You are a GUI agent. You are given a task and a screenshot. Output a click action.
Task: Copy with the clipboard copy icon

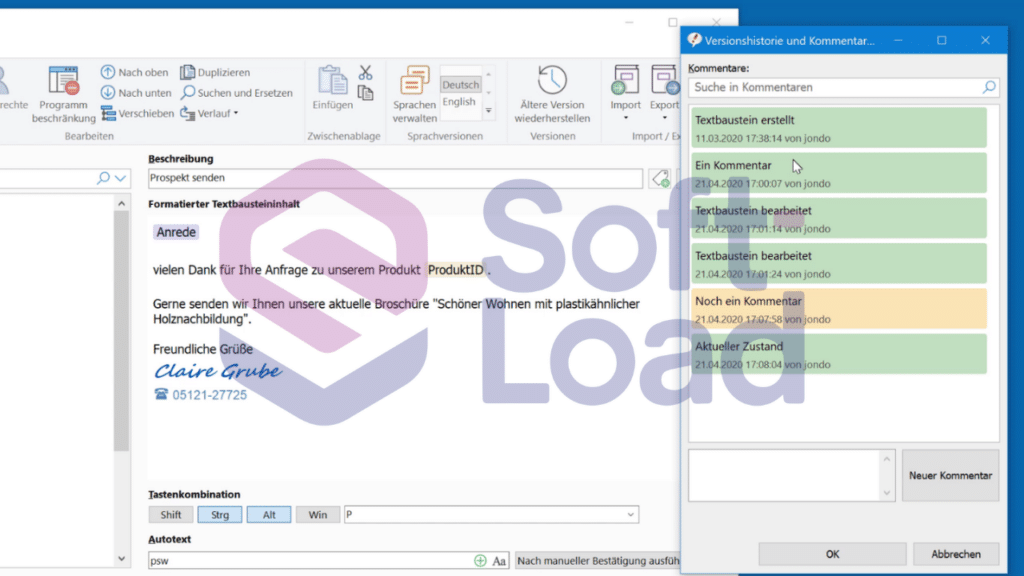coord(365,93)
